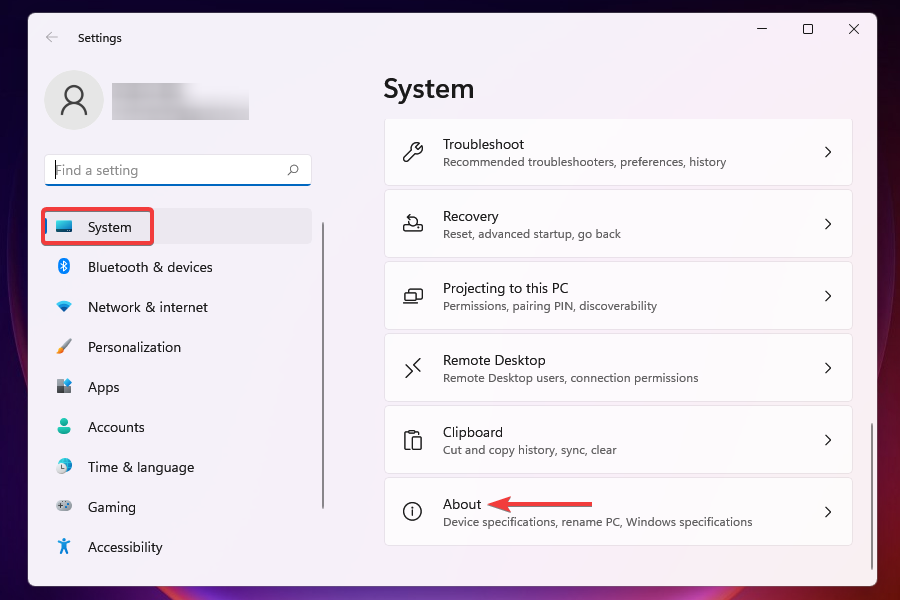Screen dimensions: 900x600
Task: Click the Apps icon in the sidebar
Action: [x=64, y=387]
